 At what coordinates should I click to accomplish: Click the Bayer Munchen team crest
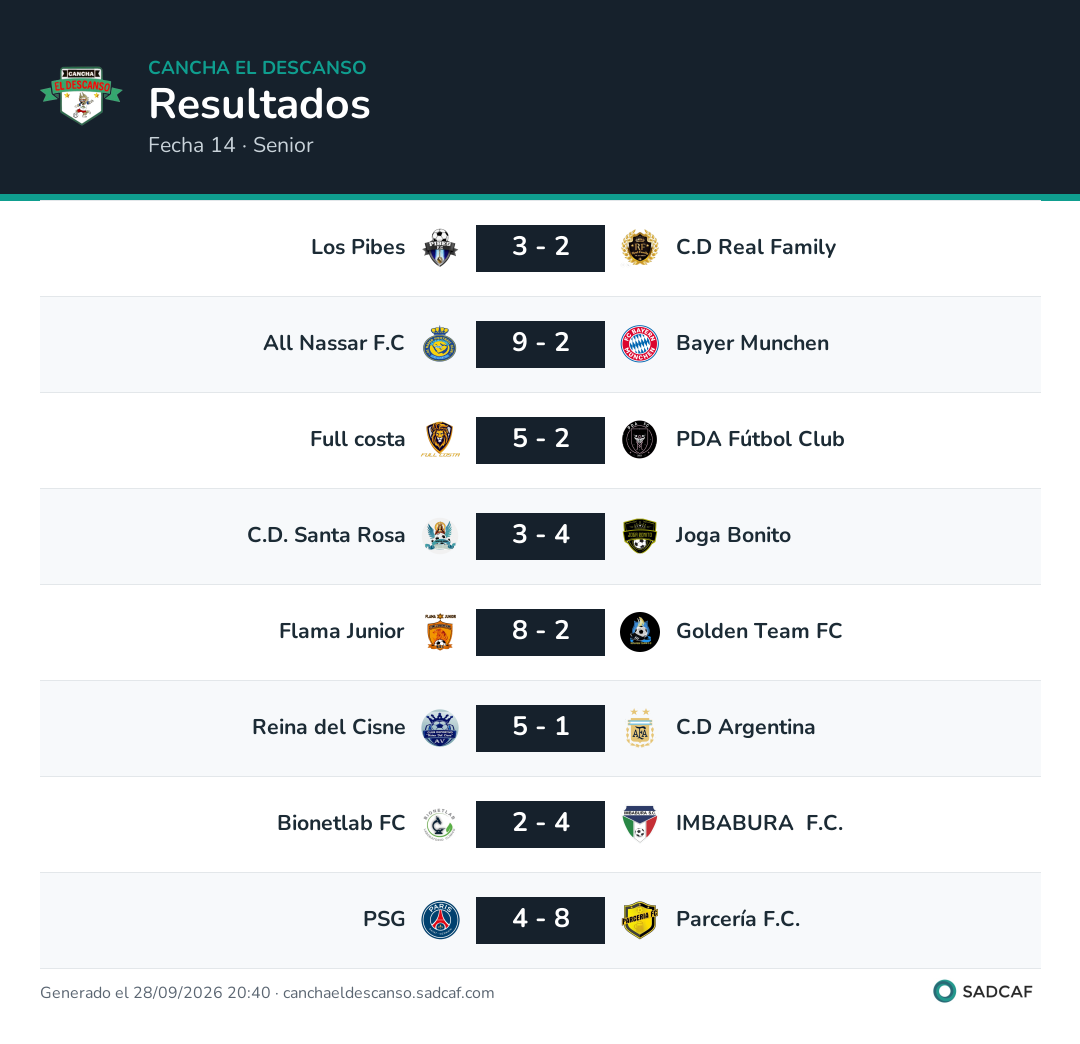pos(640,344)
